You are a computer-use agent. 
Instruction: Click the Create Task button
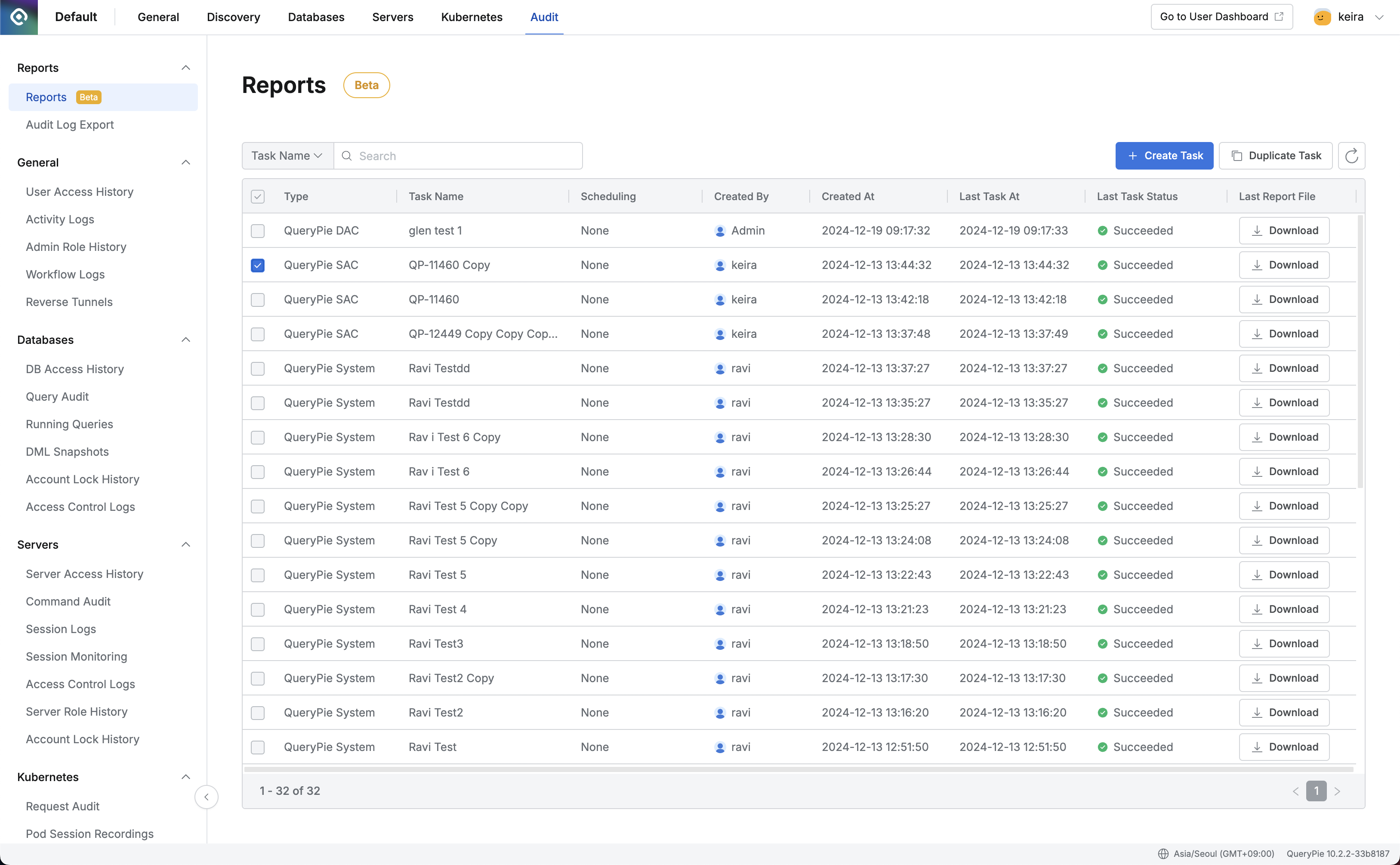click(x=1164, y=156)
